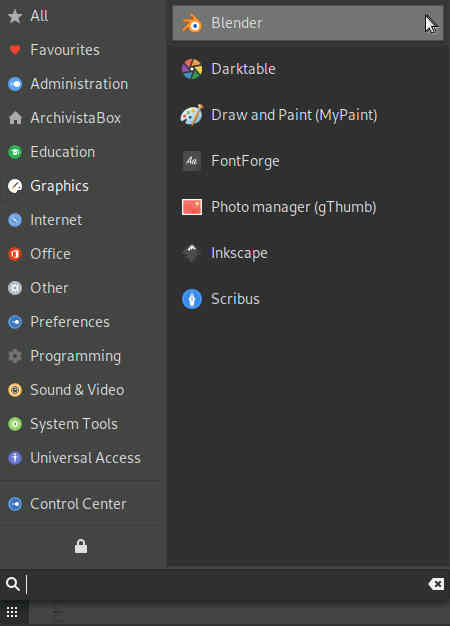
Task: Click the System Tools green icon
Action: pyautogui.click(x=15, y=424)
